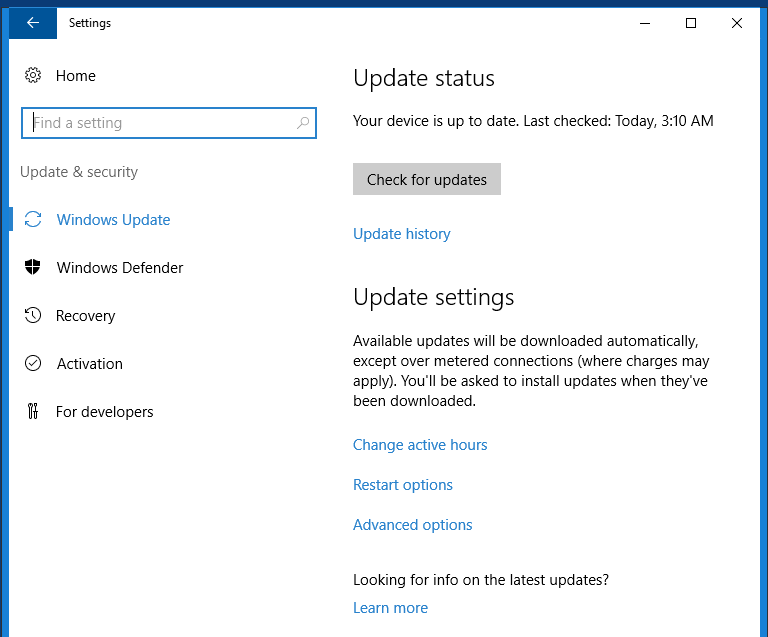The image size is (768, 637).
Task: Open Windows Defender section
Action: (x=120, y=268)
